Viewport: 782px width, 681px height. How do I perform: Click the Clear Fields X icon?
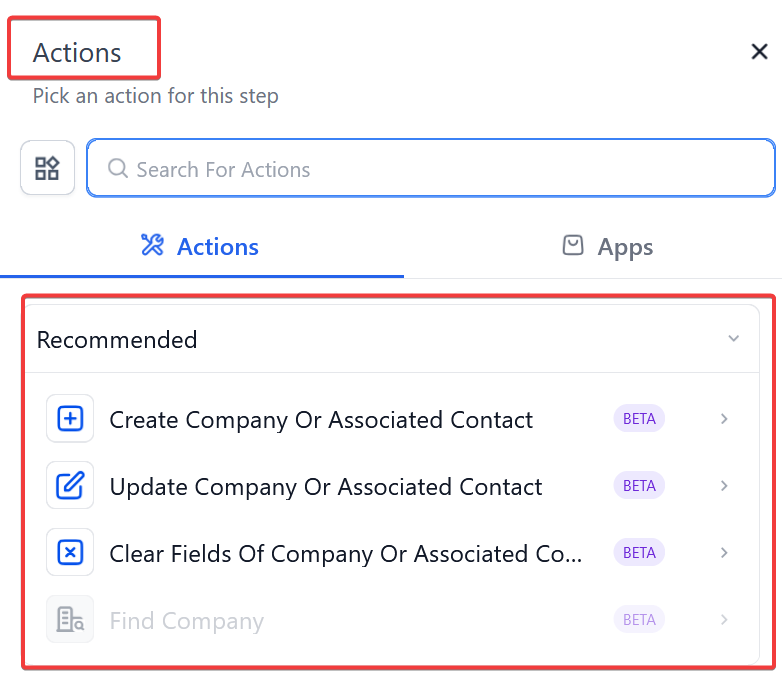tap(70, 553)
